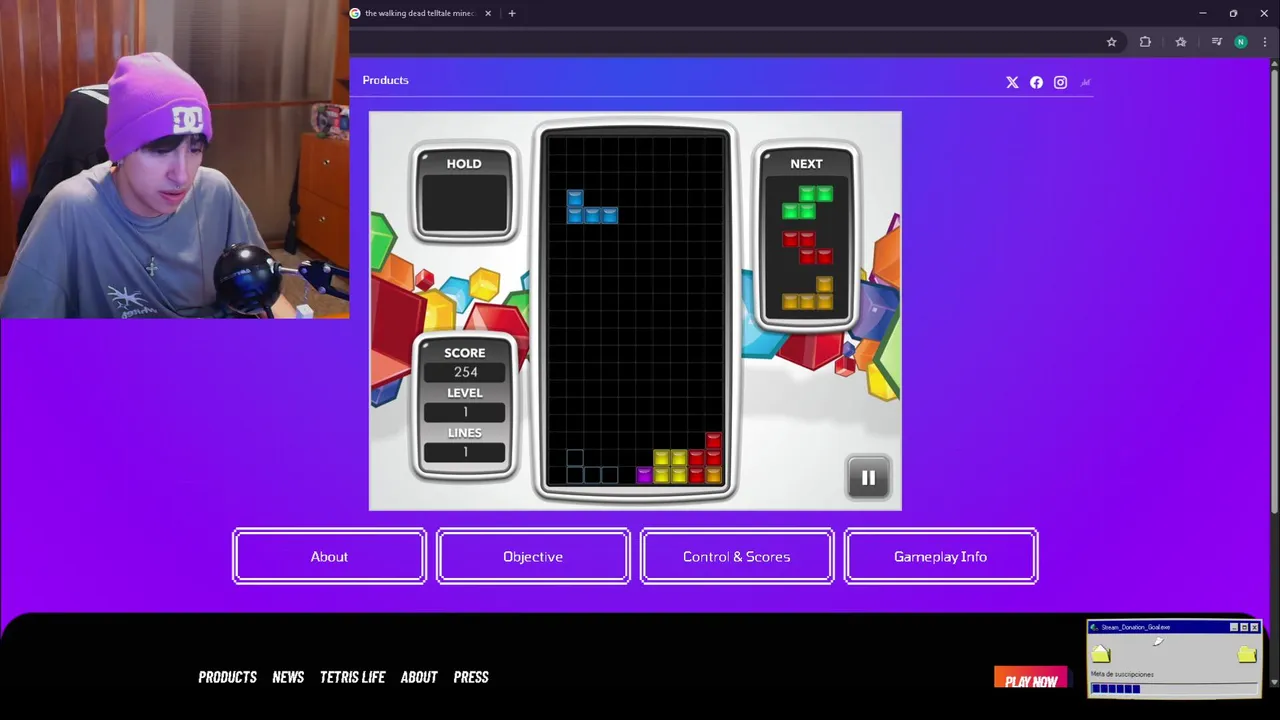The width and height of the screenshot is (1280, 720).
Task: Open the green N profile avatar
Action: (1241, 42)
